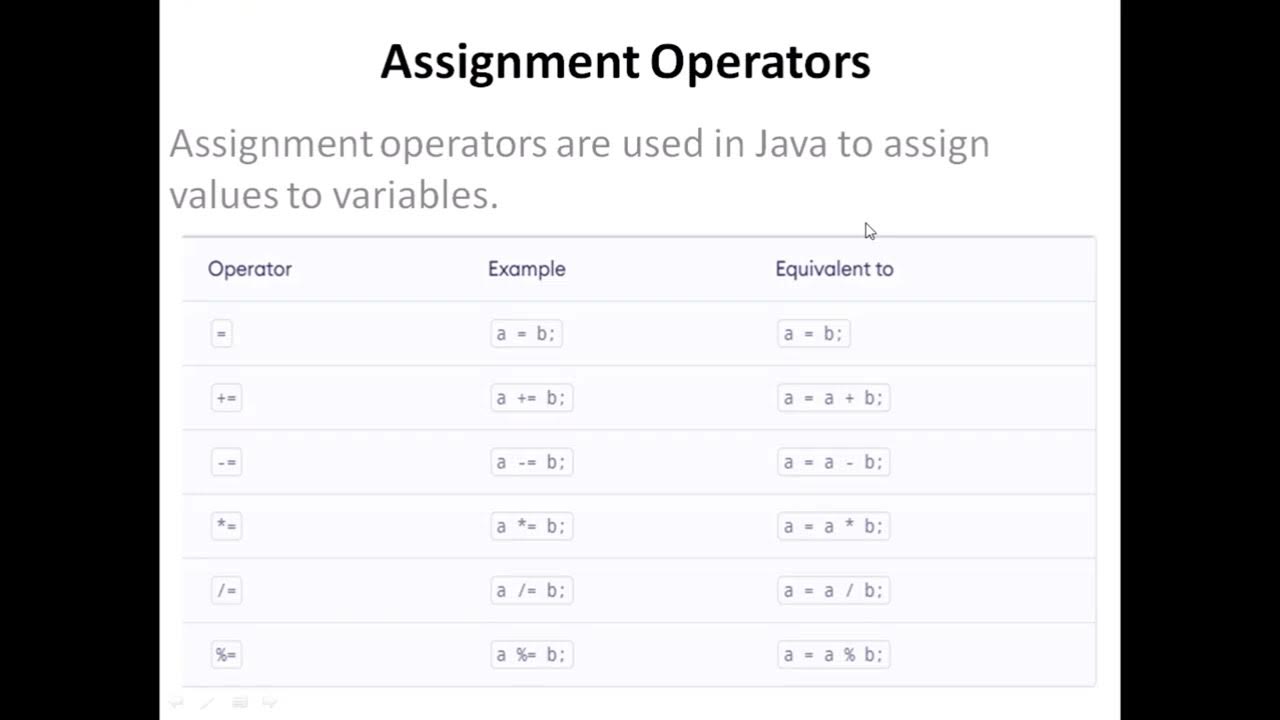Click the example code a += b;
1280x720 pixels.
point(531,398)
